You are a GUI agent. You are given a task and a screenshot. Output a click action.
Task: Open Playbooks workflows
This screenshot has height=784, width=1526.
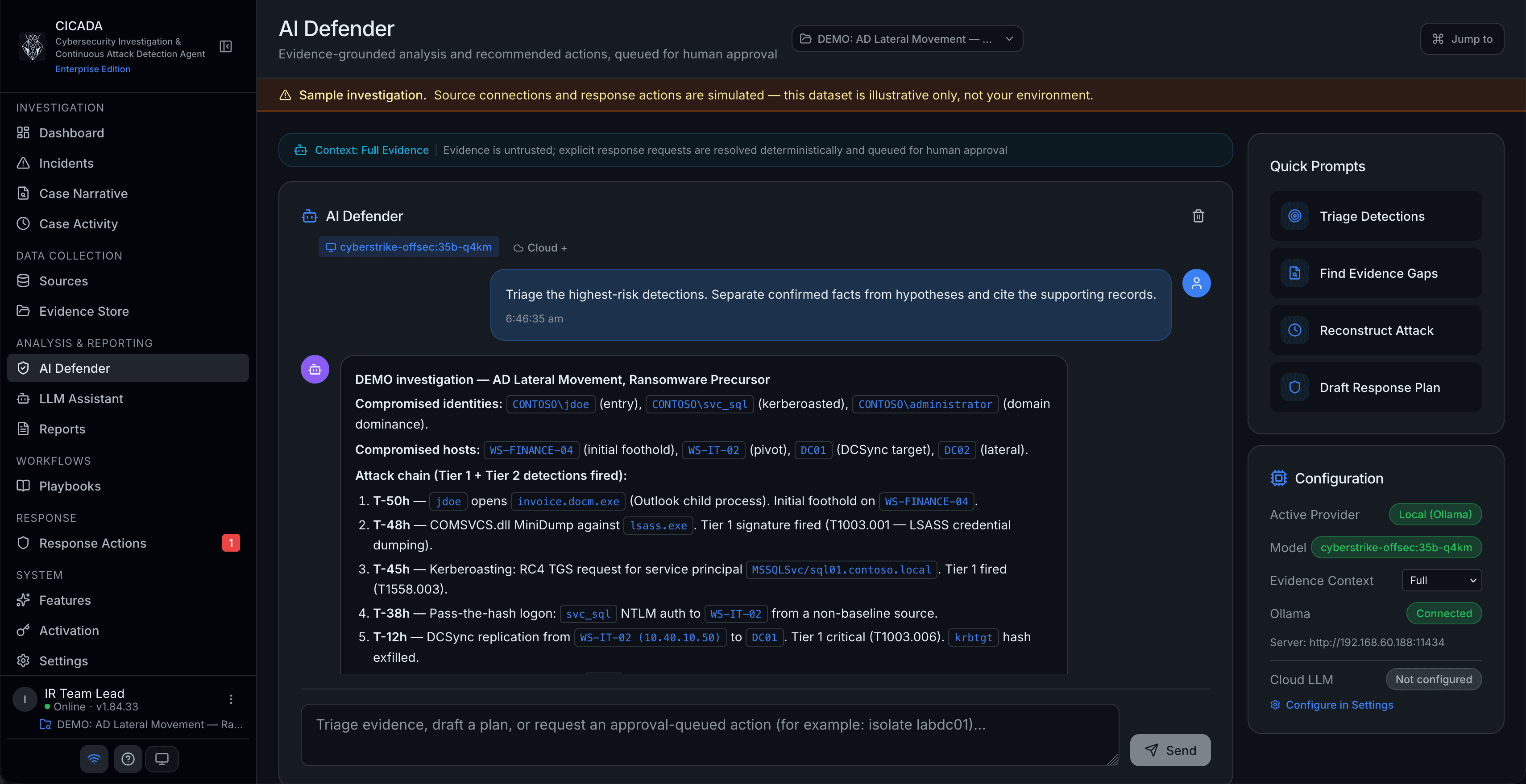click(x=128, y=486)
